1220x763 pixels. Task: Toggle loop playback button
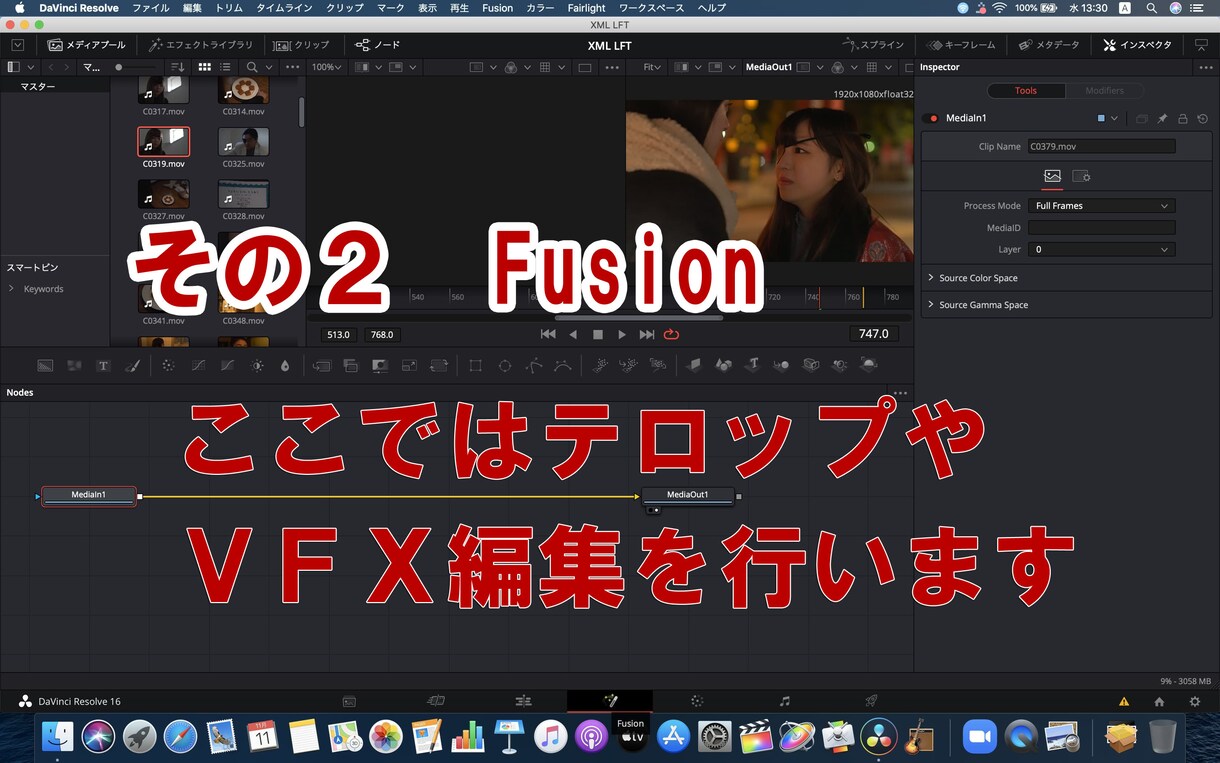point(671,334)
